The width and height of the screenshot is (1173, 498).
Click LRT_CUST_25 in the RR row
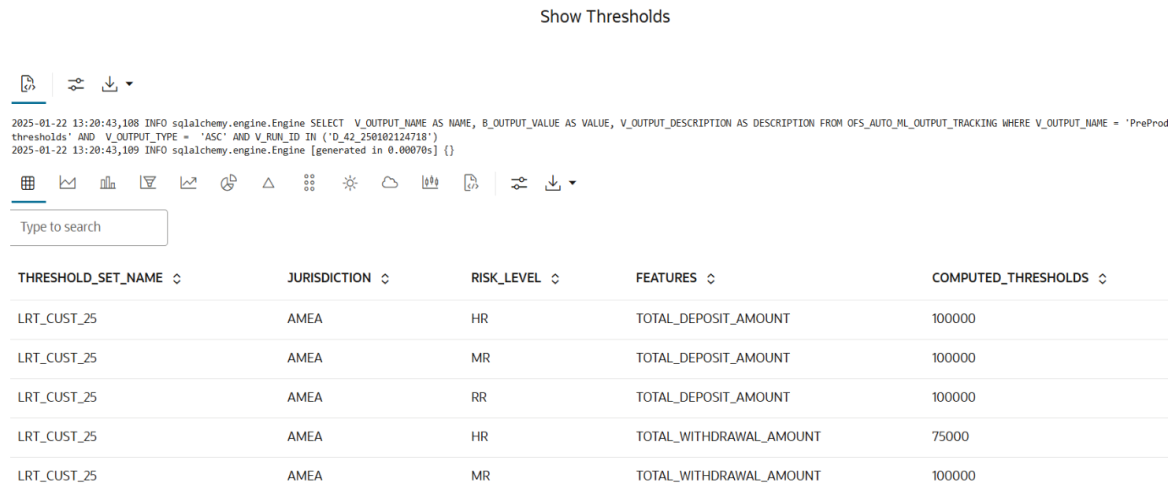58,397
